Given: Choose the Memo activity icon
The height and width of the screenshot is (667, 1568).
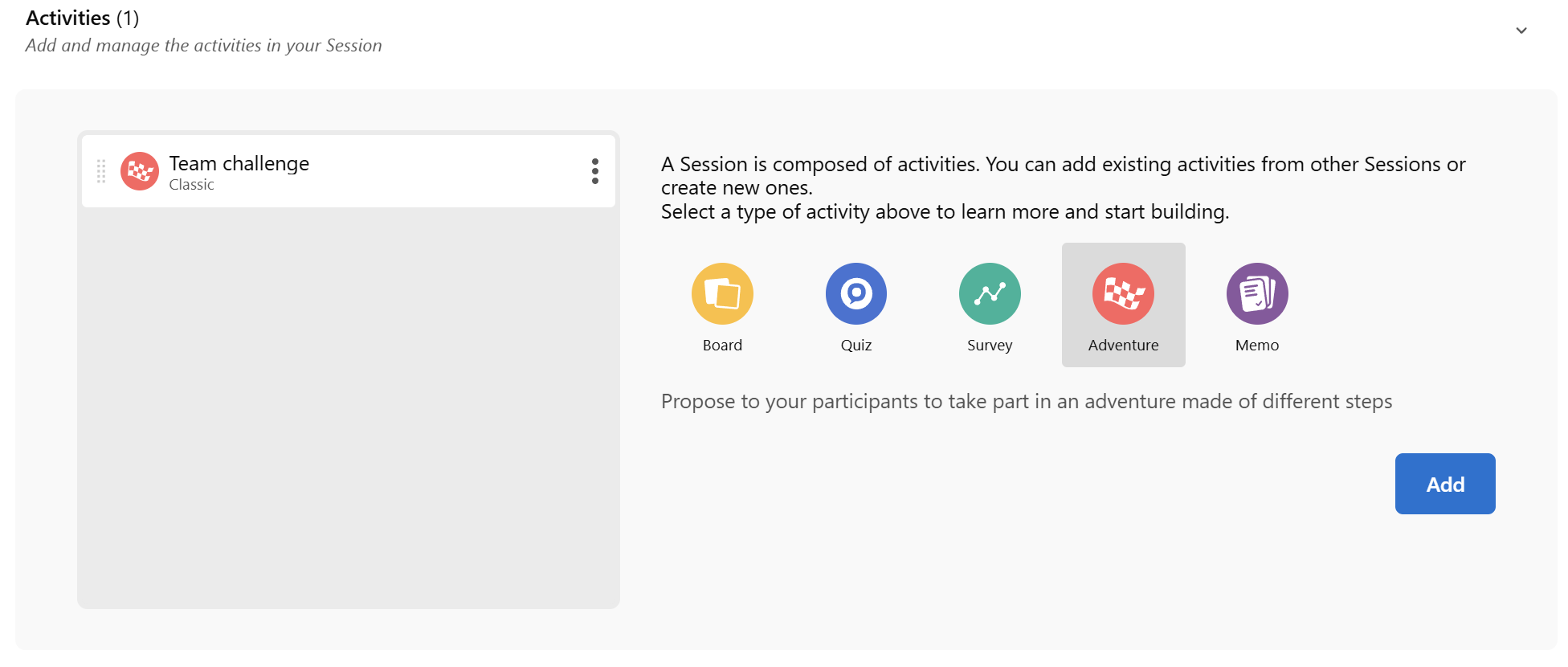Looking at the screenshot, I should point(1257,294).
